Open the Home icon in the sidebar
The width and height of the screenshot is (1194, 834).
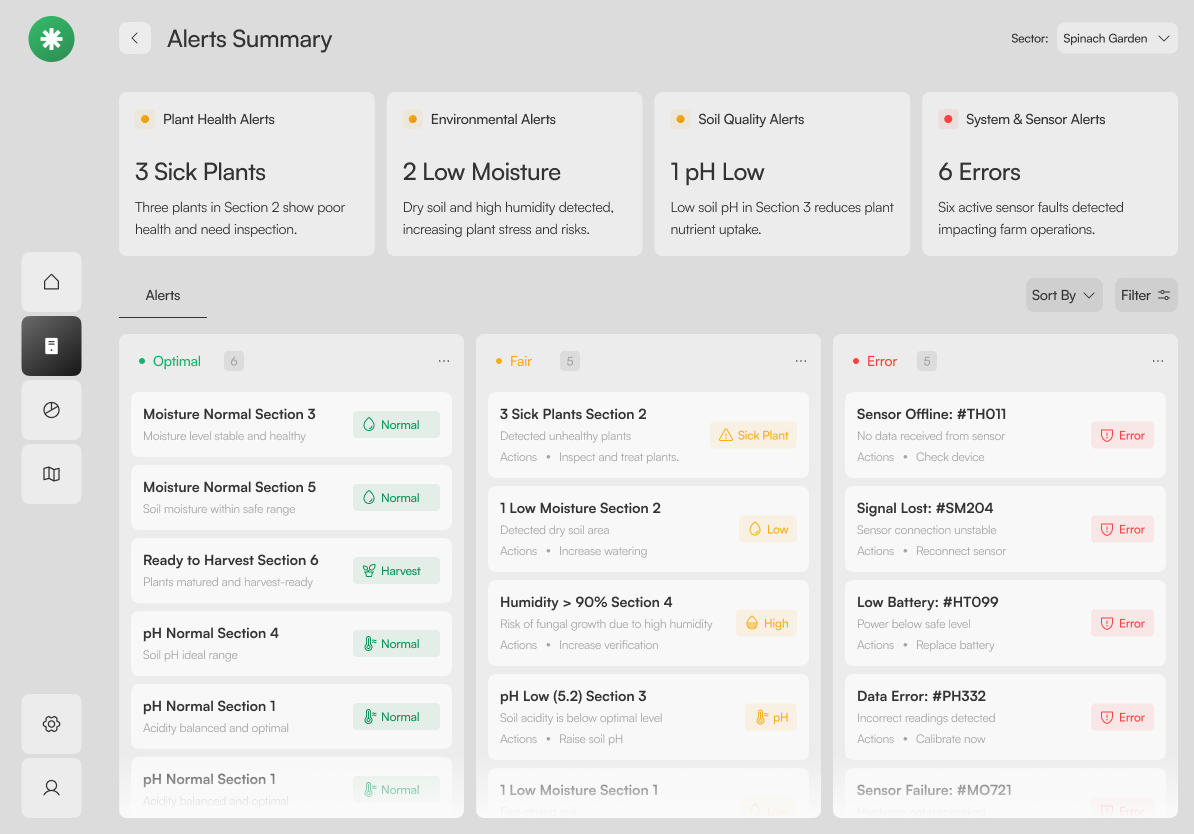(51, 282)
